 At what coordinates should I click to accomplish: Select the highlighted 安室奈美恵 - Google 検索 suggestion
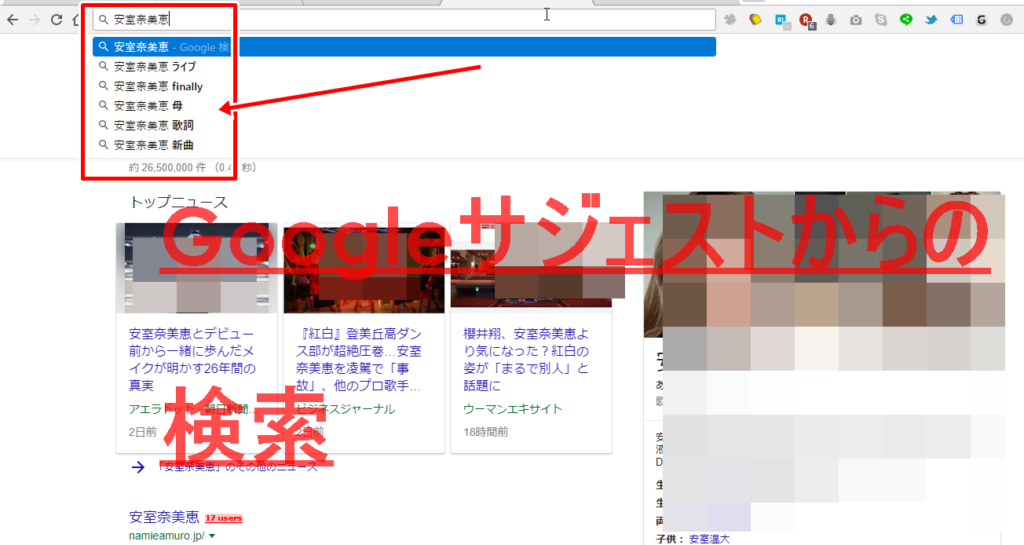pos(404,47)
